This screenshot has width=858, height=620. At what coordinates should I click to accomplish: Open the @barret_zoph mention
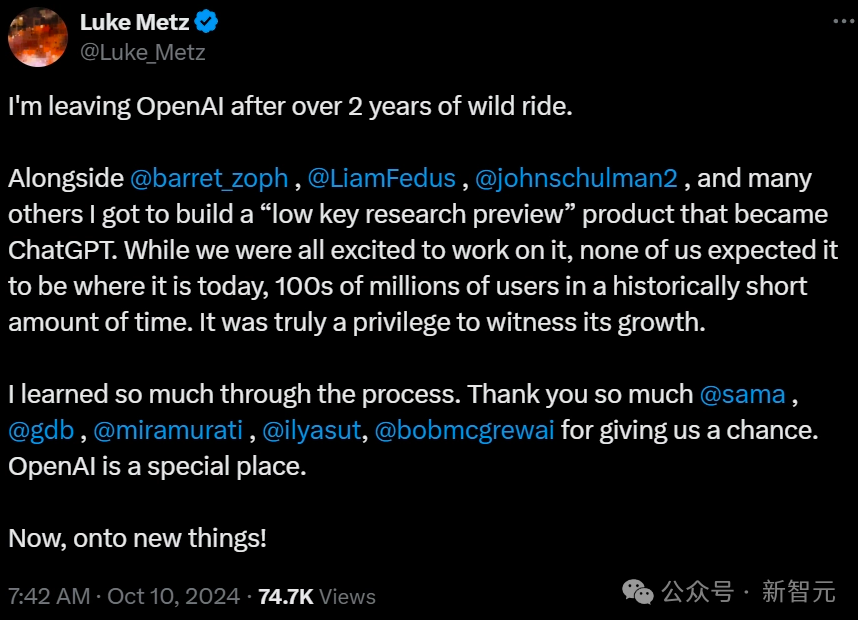coord(209,179)
